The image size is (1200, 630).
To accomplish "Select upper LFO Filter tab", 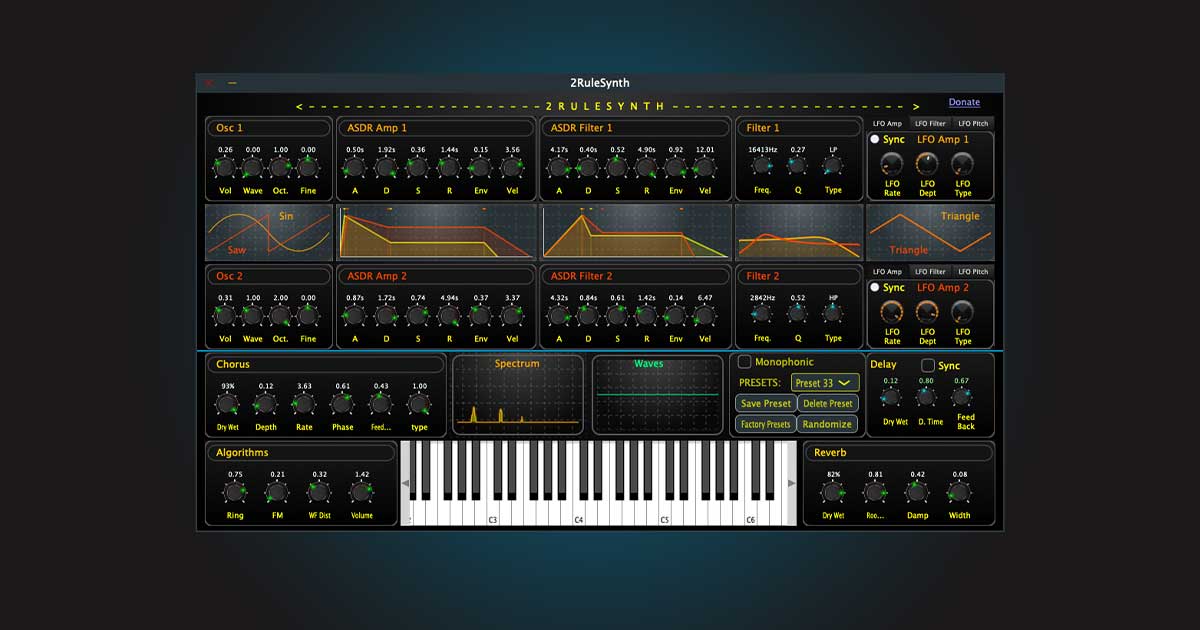I will (930, 124).
